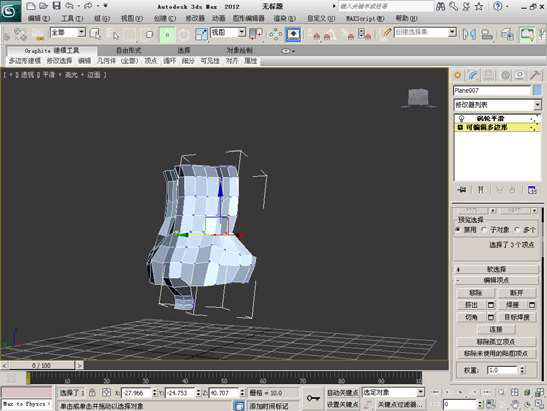This screenshot has width=547, height=411.
Task: Click the 关键点过滤器 key filters button
Action: point(400,404)
